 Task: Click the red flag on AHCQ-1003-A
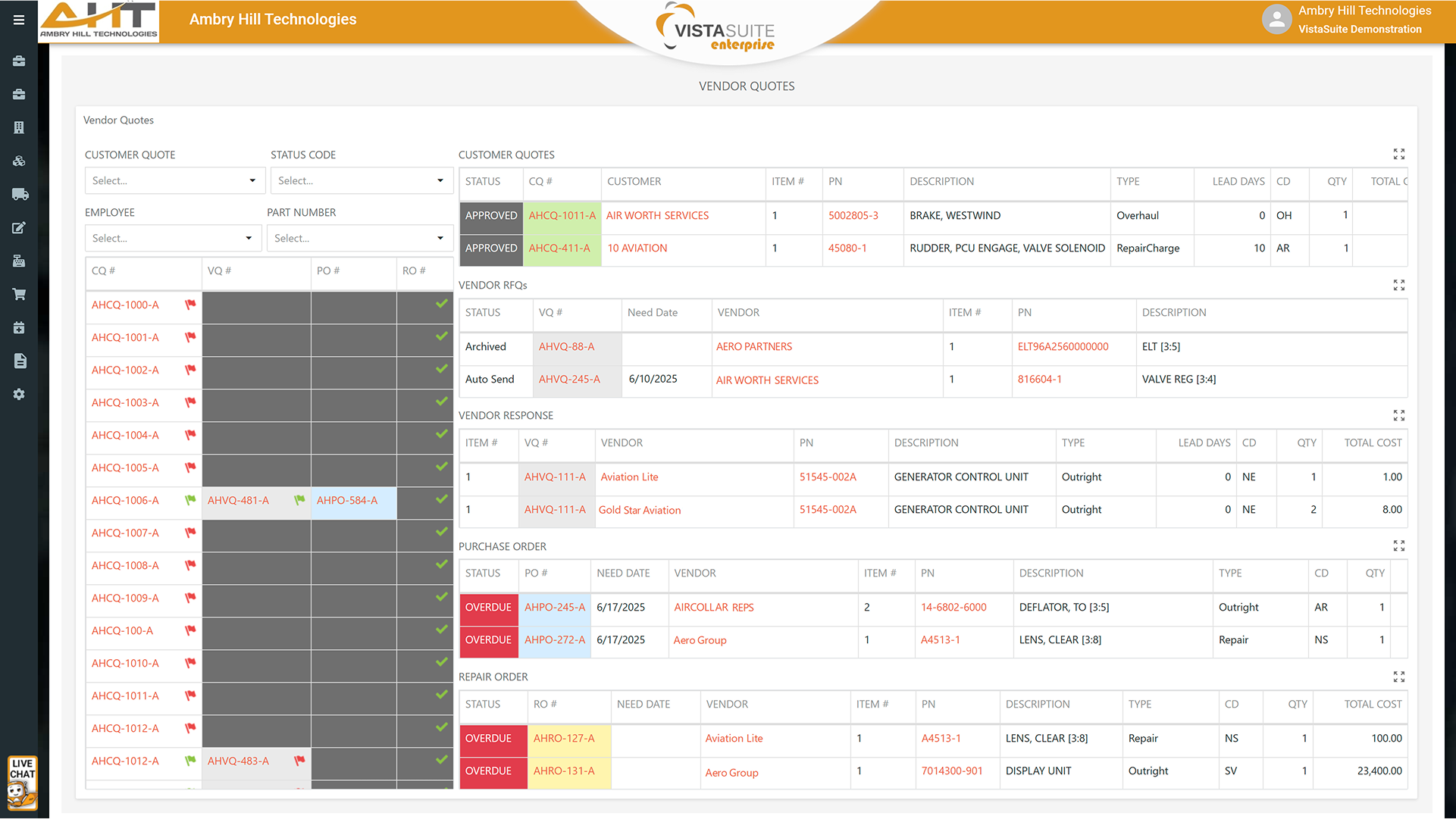(x=190, y=402)
